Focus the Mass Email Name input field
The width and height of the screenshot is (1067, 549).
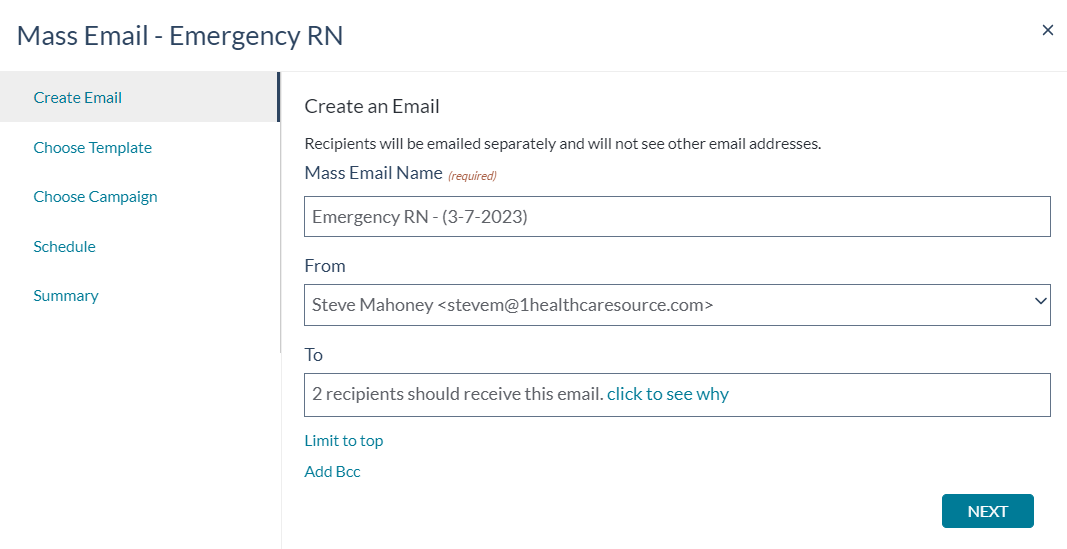pos(677,217)
